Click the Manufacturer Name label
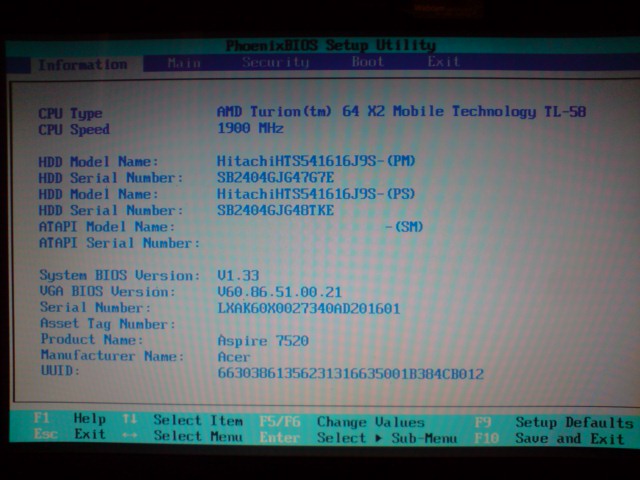This screenshot has height=480, width=640. pos(113,356)
